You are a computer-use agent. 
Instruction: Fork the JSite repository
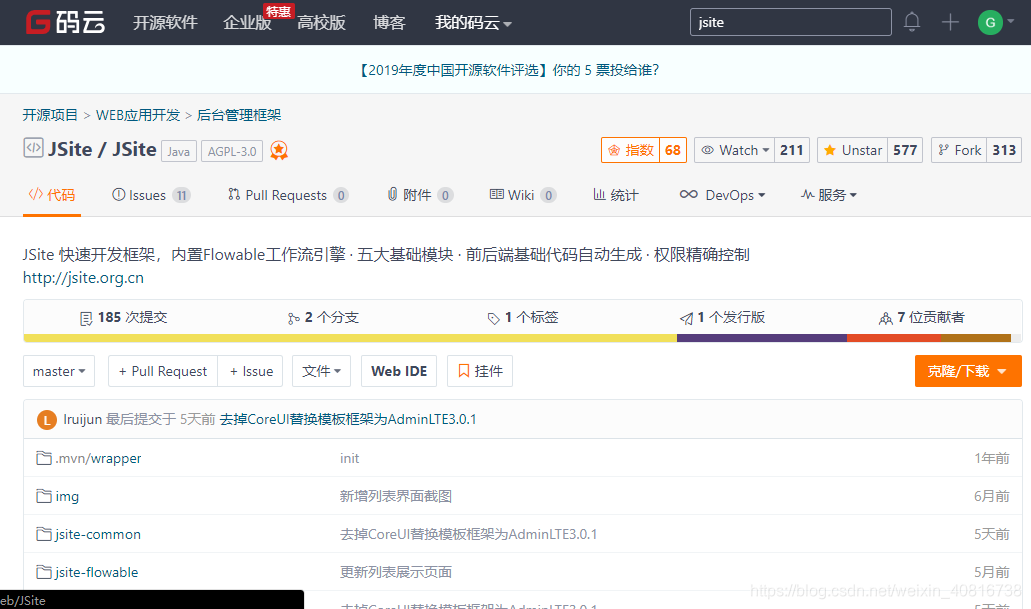pos(959,150)
